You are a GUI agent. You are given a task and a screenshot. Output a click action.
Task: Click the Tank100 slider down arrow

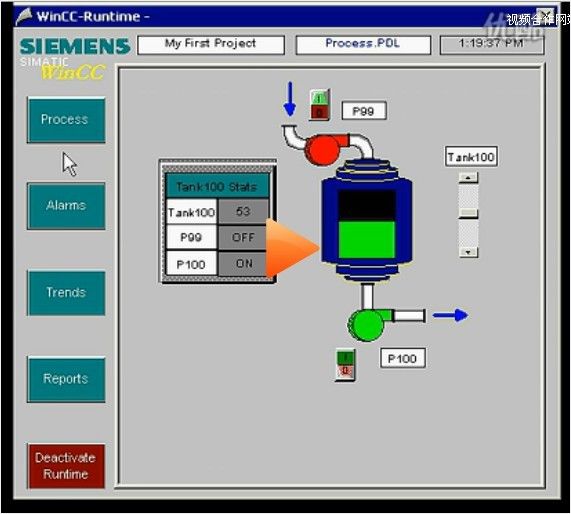pyautogui.click(x=468, y=252)
